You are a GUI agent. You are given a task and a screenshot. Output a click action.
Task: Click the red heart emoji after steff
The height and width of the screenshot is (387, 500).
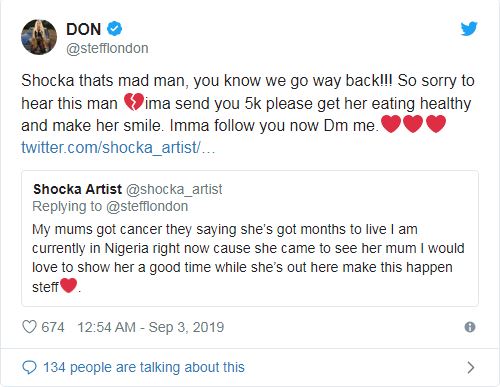[x=68, y=286]
